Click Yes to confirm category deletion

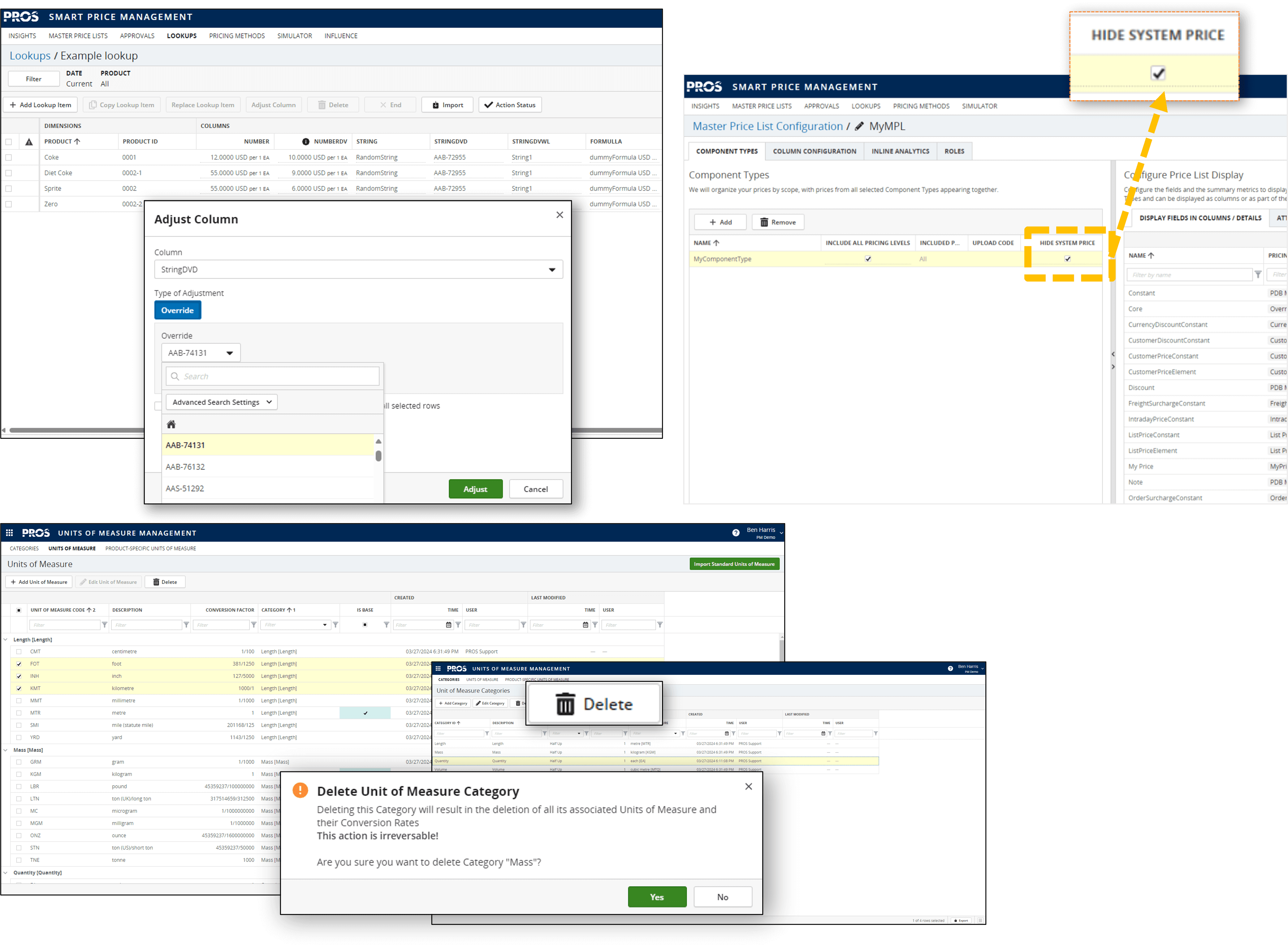click(x=657, y=897)
